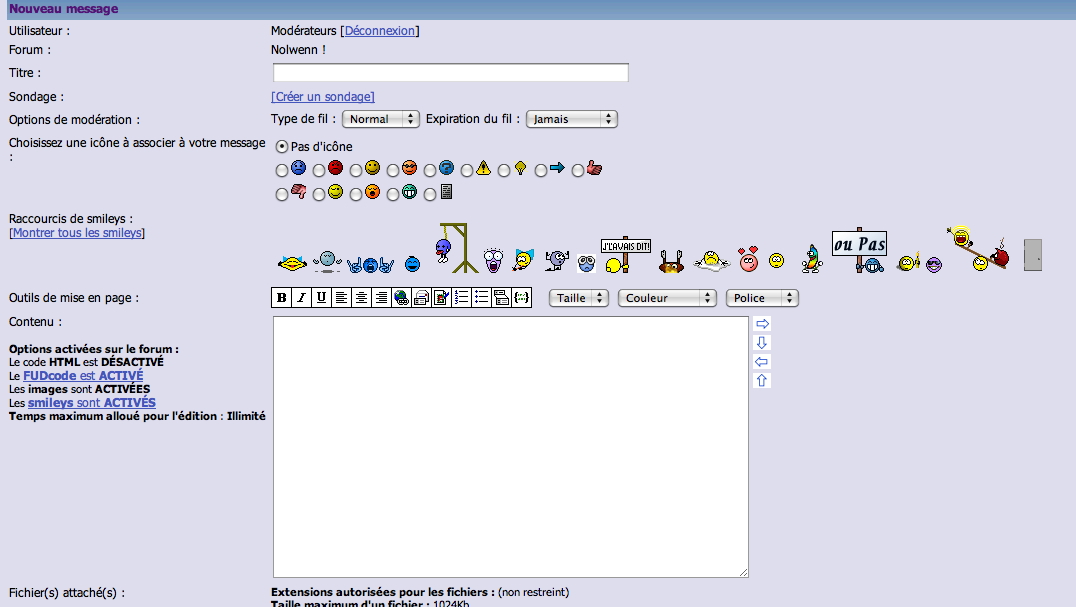Choose the light bulb message icon

pyautogui.click(x=504, y=170)
